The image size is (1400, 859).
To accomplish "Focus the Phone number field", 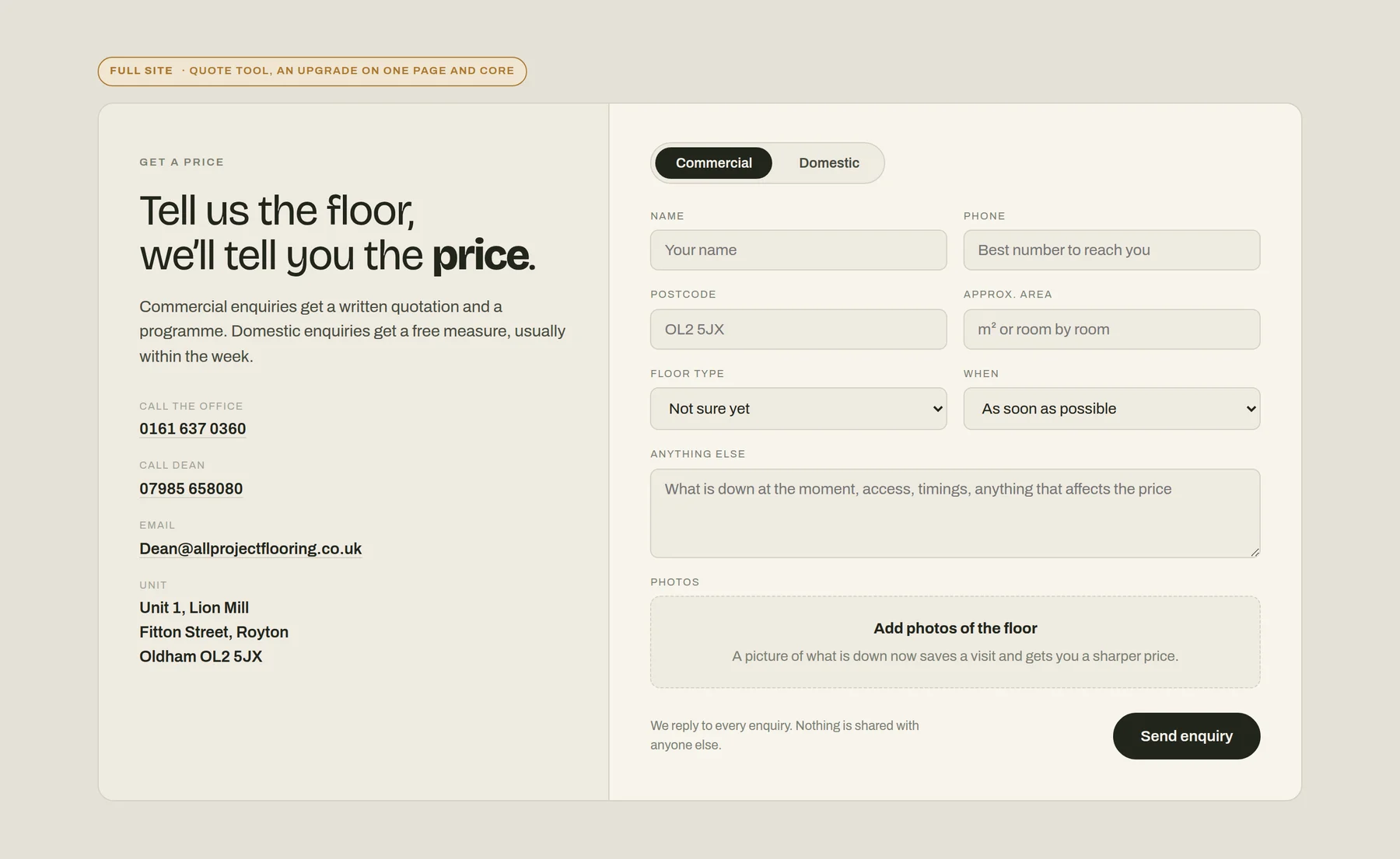I will click(1111, 250).
